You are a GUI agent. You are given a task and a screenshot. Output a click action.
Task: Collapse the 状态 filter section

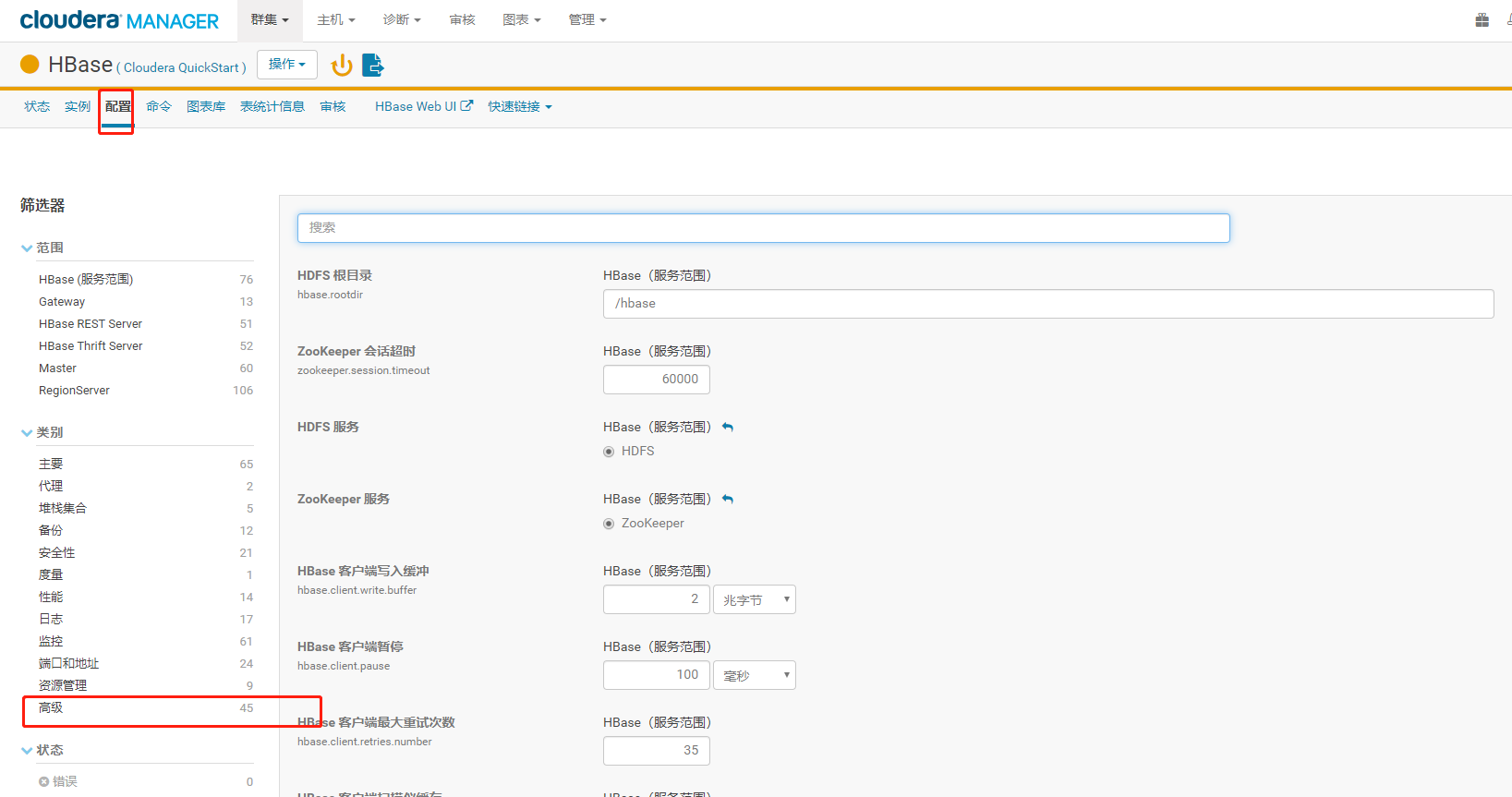click(x=42, y=750)
